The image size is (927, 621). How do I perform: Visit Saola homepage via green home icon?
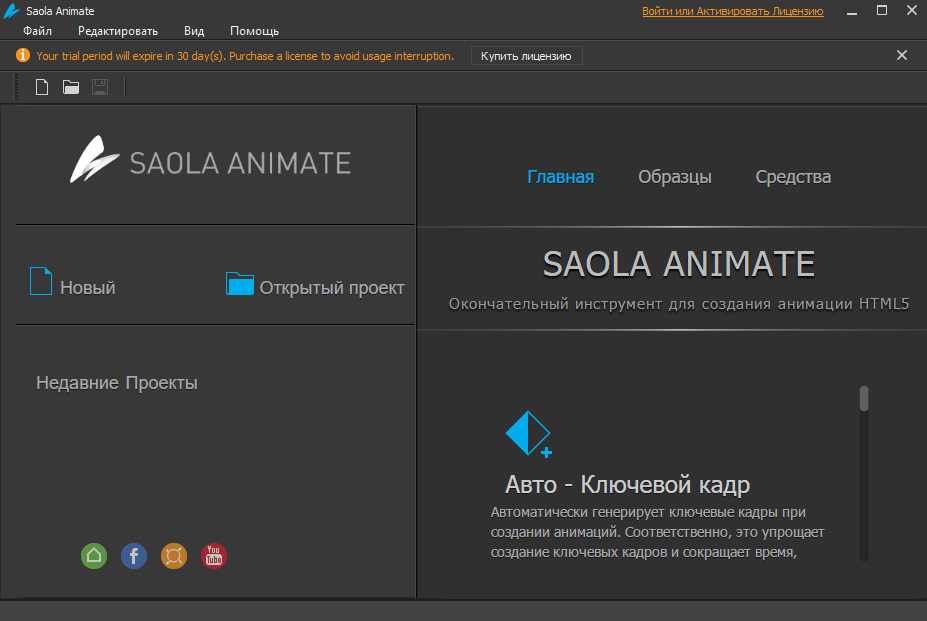[x=93, y=556]
